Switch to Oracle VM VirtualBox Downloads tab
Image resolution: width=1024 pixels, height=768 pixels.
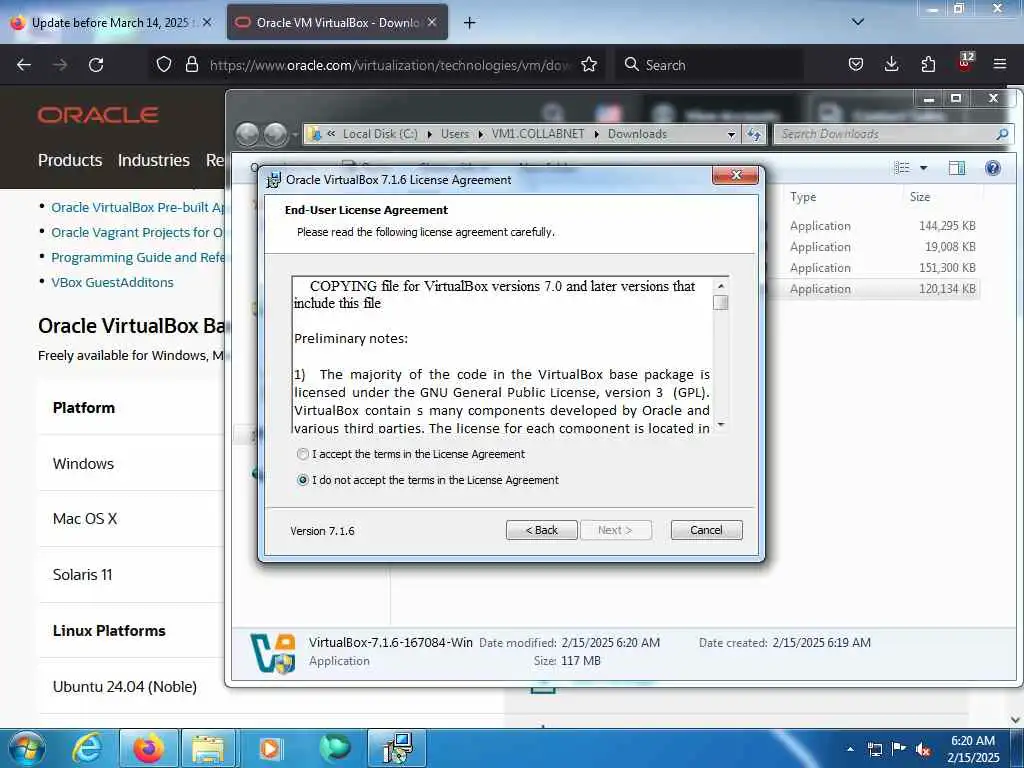pyautogui.click(x=338, y=23)
